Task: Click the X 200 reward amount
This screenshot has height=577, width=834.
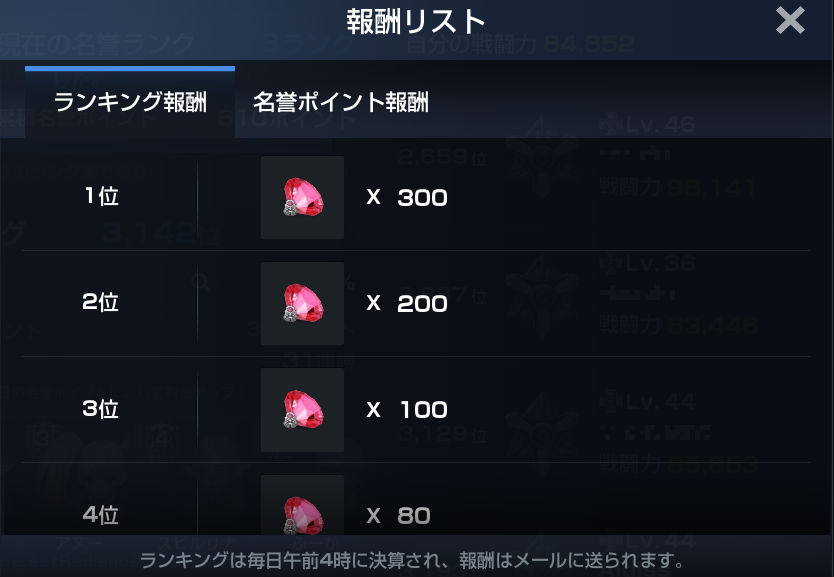Action: pos(407,303)
